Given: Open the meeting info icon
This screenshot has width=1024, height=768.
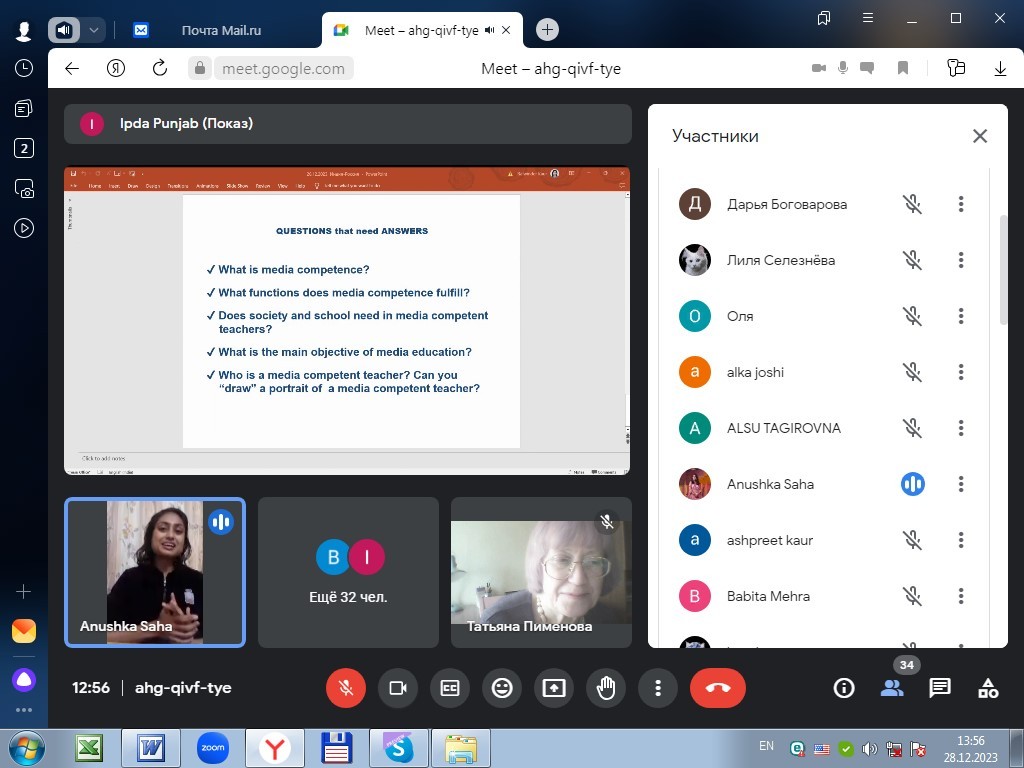Looking at the screenshot, I should tap(844, 688).
